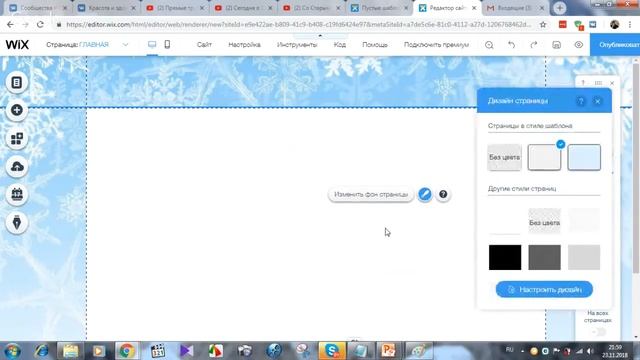This screenshot has width=640, height=360.
Task: Open the Помощь menu
Action: pyautogui.click(x=375, y=45)
